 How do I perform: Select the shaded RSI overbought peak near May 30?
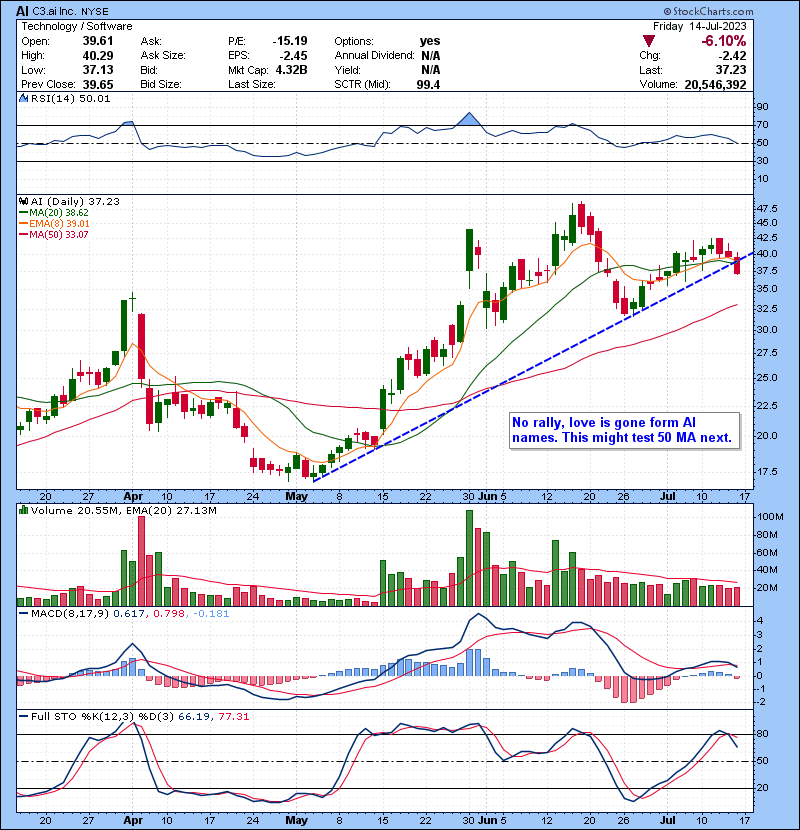(x=468, y=119)
